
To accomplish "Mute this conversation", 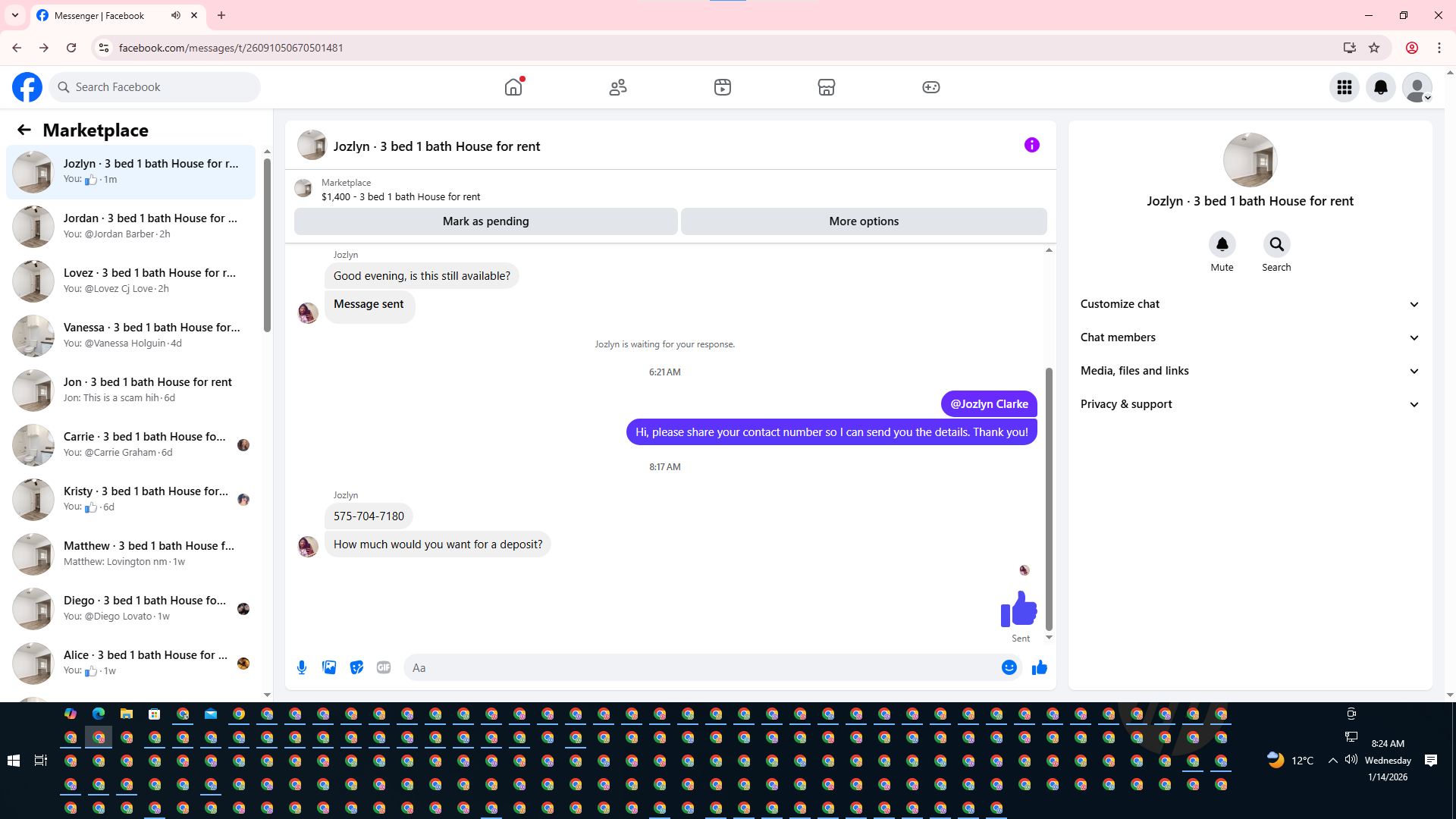I will pos(1222,244).
